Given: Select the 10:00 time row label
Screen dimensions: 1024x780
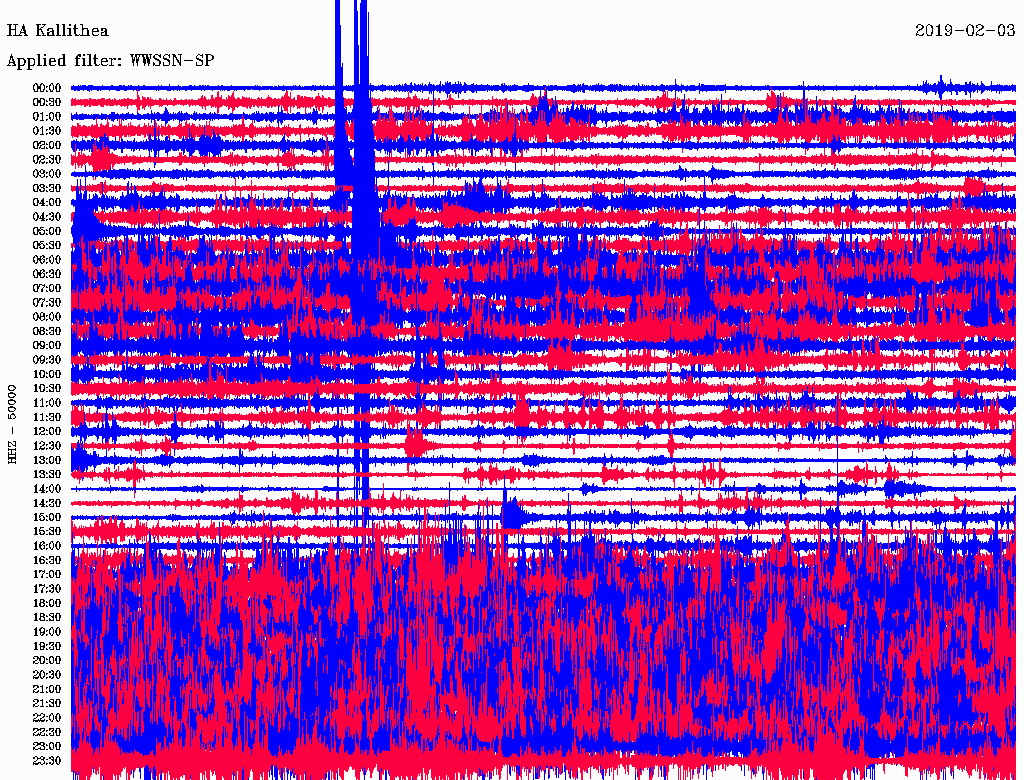Looking at the screenshot, I should 47,374.
